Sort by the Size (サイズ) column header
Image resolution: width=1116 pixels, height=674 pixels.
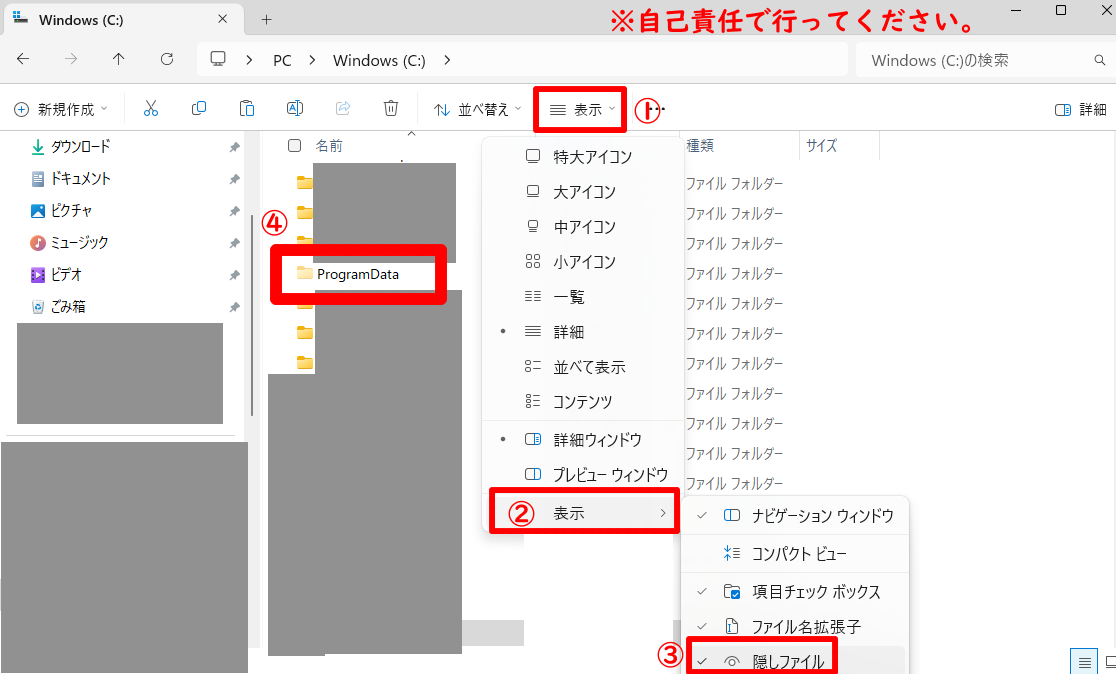tap(821, 146)
